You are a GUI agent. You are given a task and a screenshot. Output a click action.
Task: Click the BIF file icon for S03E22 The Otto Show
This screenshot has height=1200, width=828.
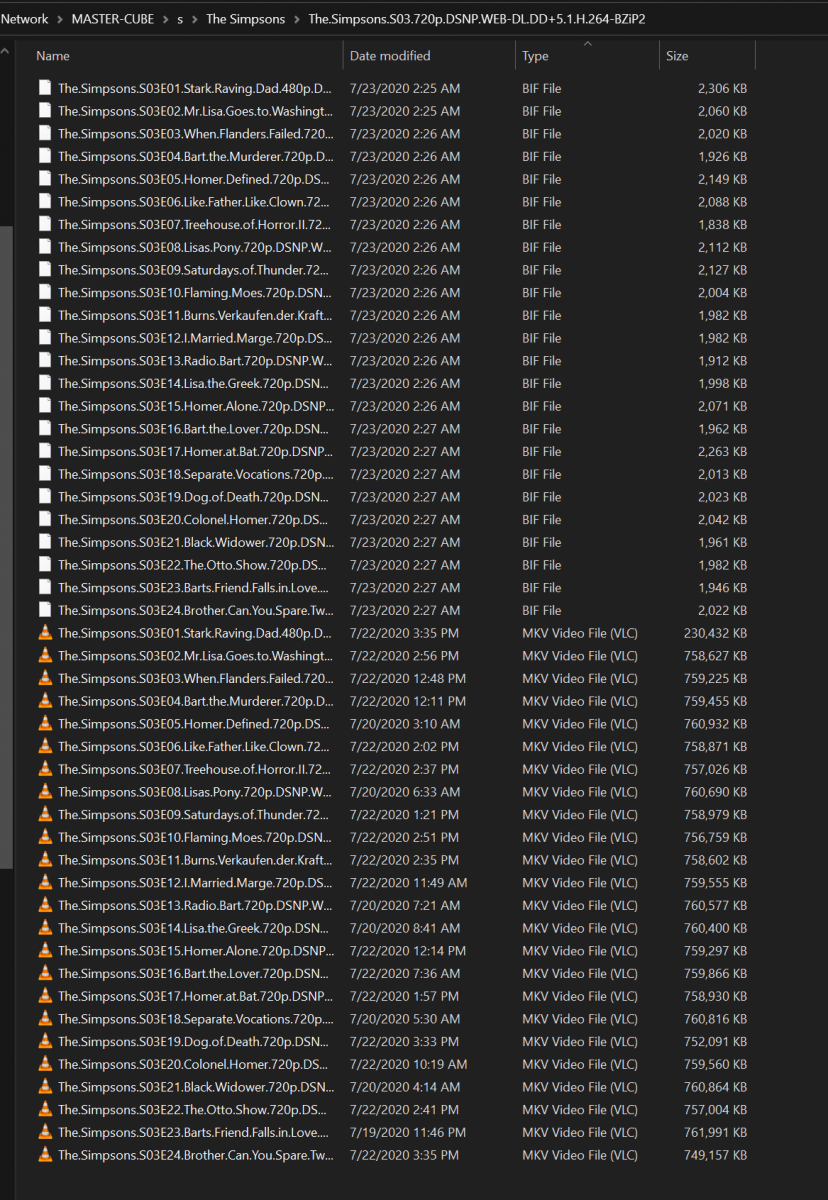point(45,564)
